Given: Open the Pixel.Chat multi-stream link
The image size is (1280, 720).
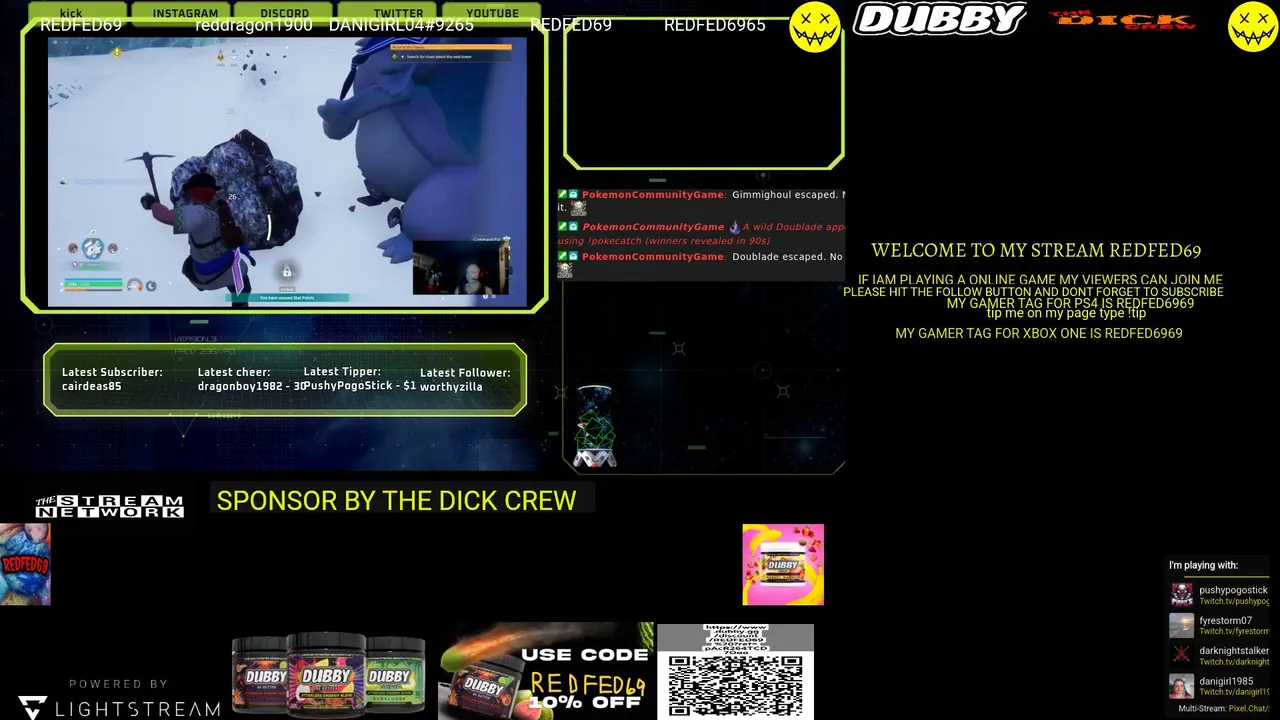Looking at the screenshot, I should click(1249, 709).
